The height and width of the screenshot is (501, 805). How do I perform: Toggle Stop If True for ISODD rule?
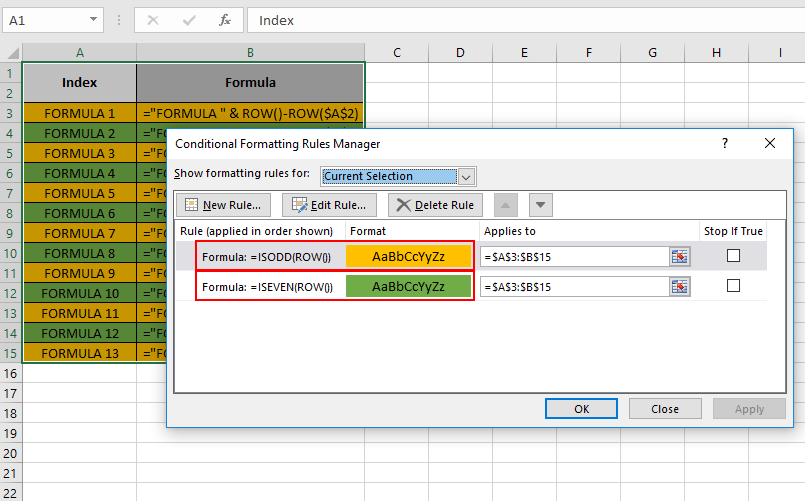point(734,256)
